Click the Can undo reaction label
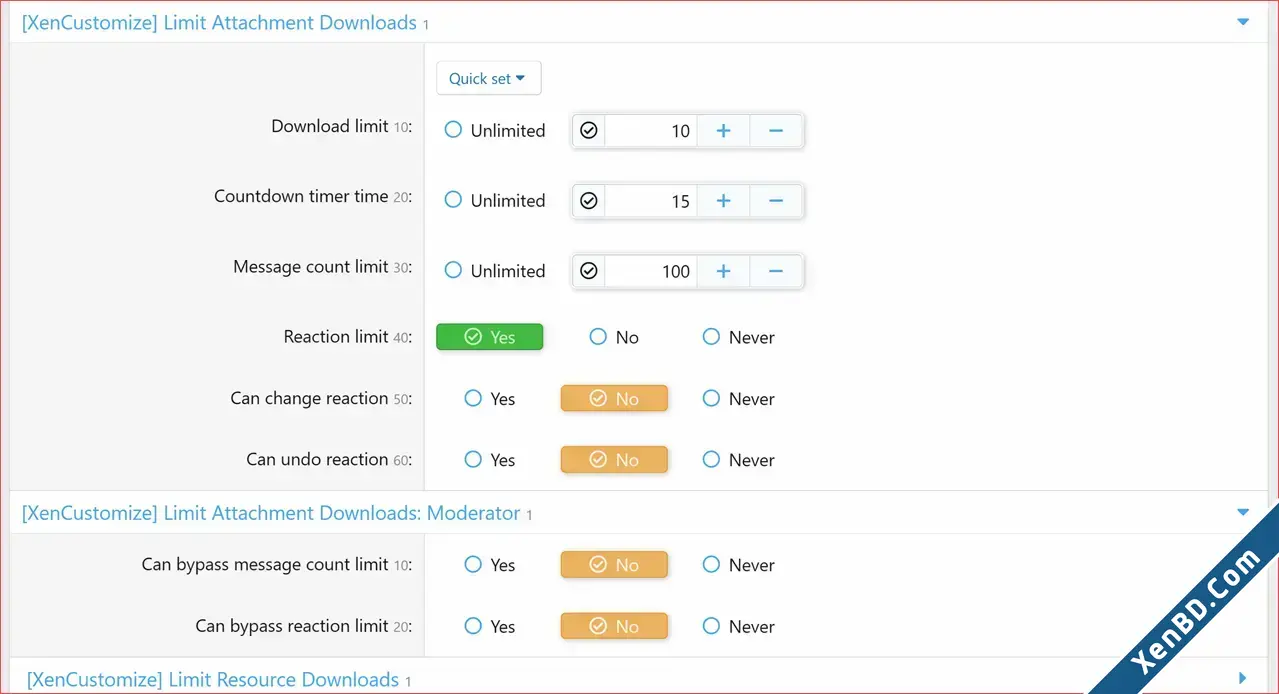The width and height of the screenshot is (1279, 694). (317, 459)
